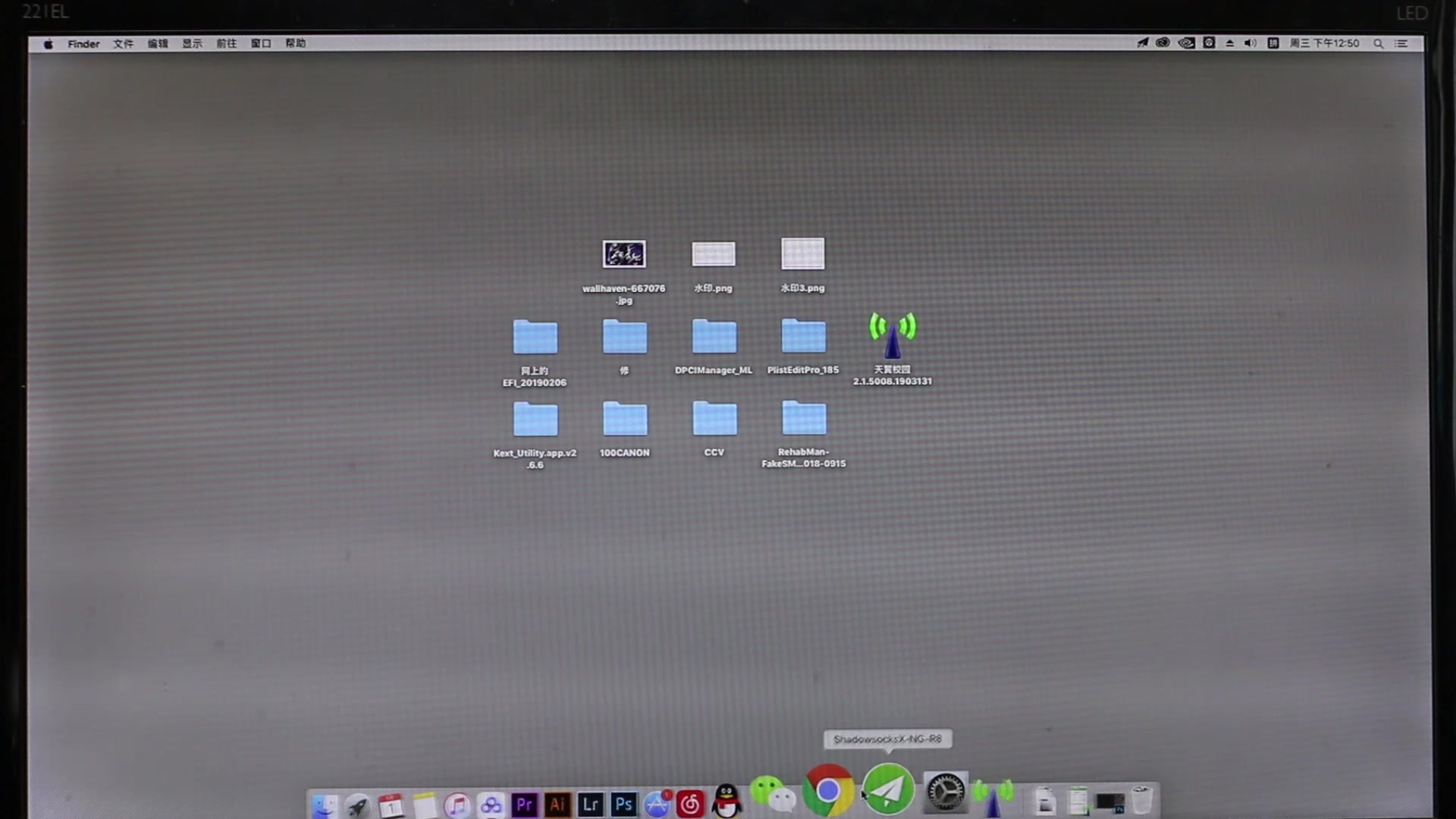The height and width of the screenshot is (819, 1456).
Task: Open 文件 menu in Finder
Action: pos(123,43)
